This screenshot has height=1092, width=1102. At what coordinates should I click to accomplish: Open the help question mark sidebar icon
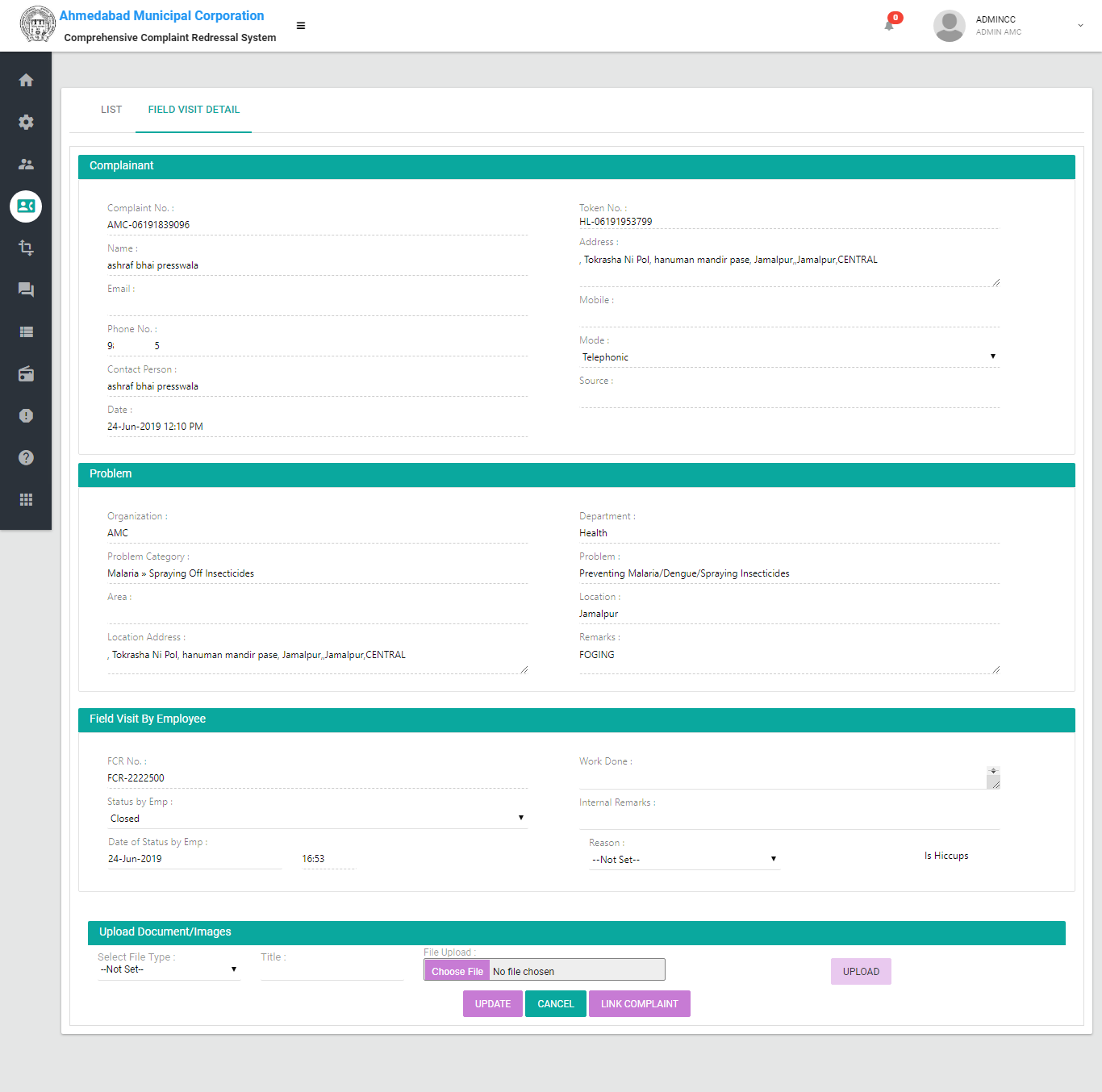[x=26, y=457]
